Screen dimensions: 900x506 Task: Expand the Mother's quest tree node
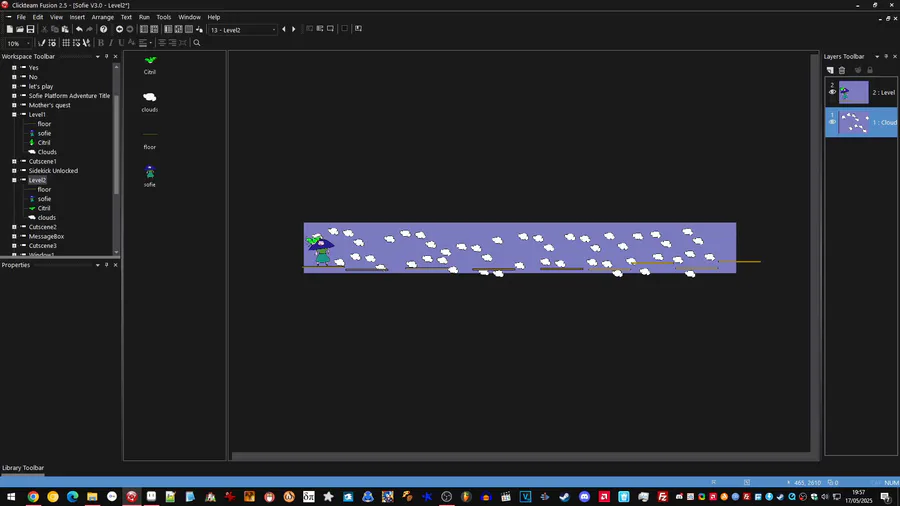(x=14, y=106)
